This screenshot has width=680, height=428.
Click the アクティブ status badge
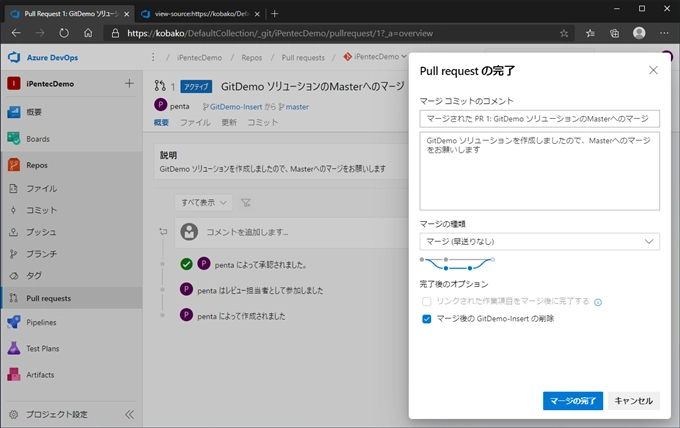point(196,87)
